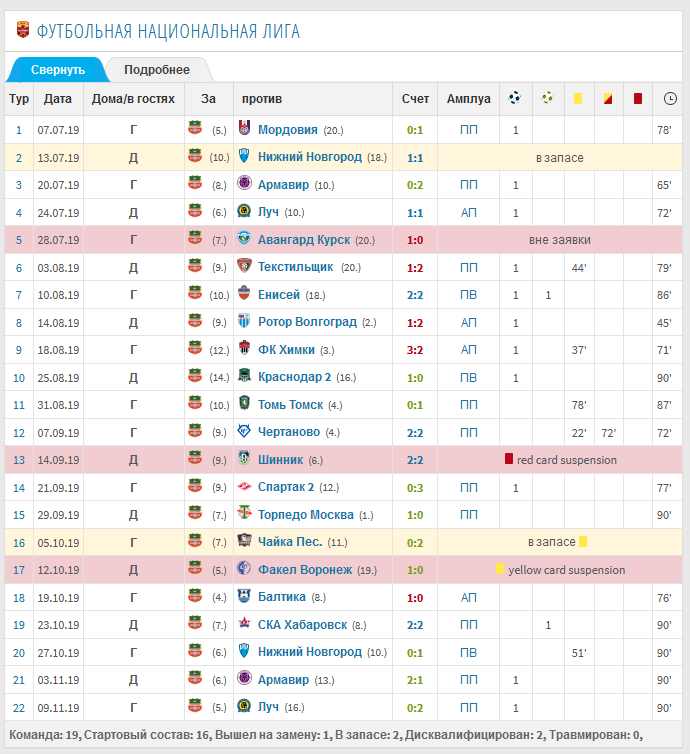
Task: Click own team crest in round 1 row
Action: 195,128
